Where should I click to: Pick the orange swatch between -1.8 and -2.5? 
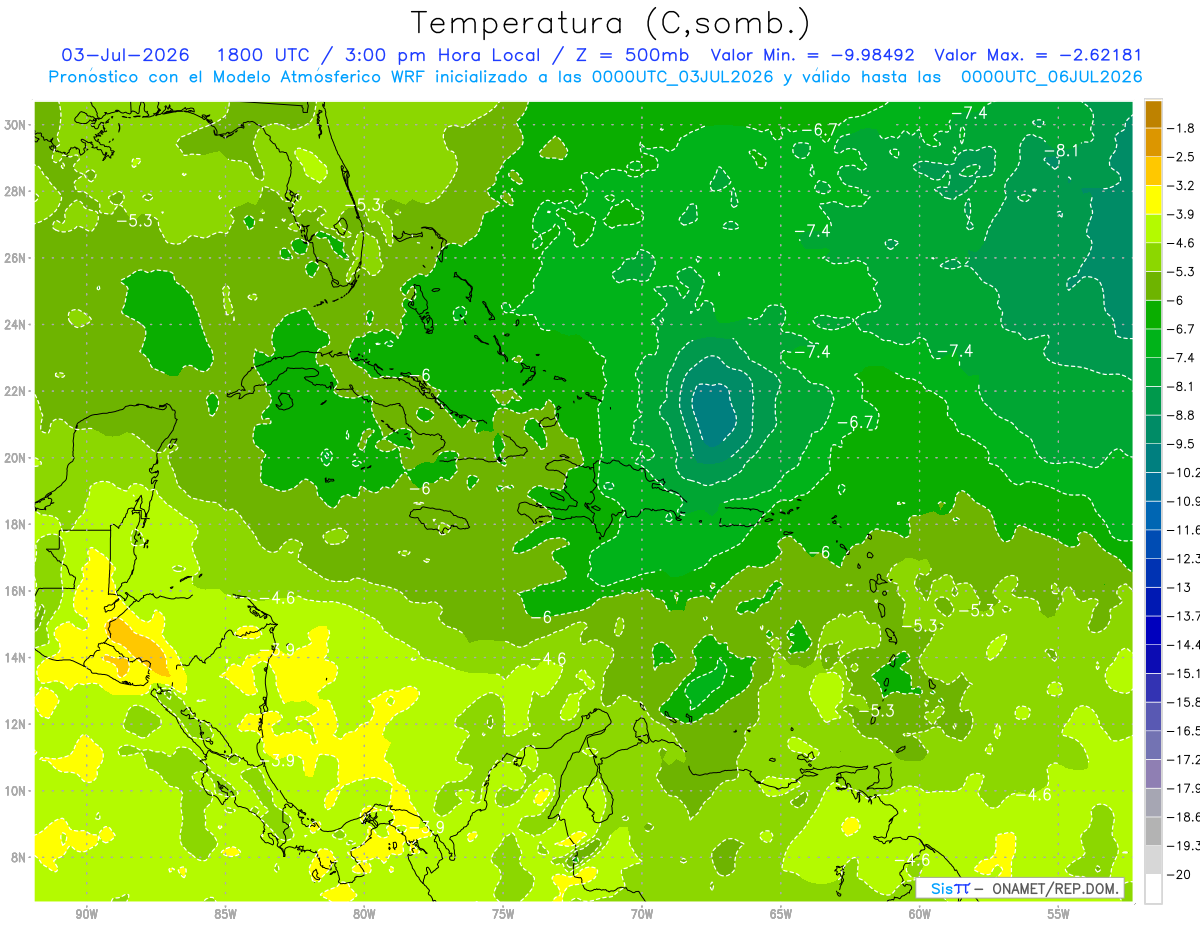(x=1153, y=142)
